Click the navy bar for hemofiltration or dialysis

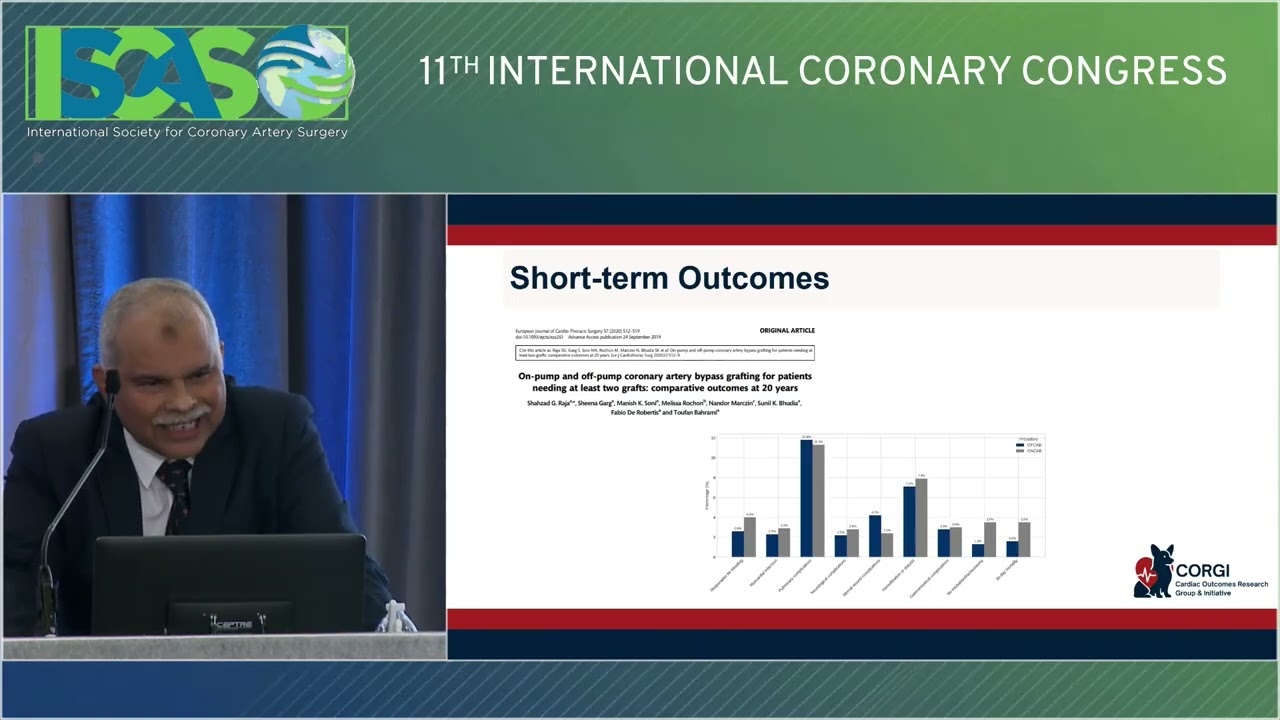click(909, 522)
